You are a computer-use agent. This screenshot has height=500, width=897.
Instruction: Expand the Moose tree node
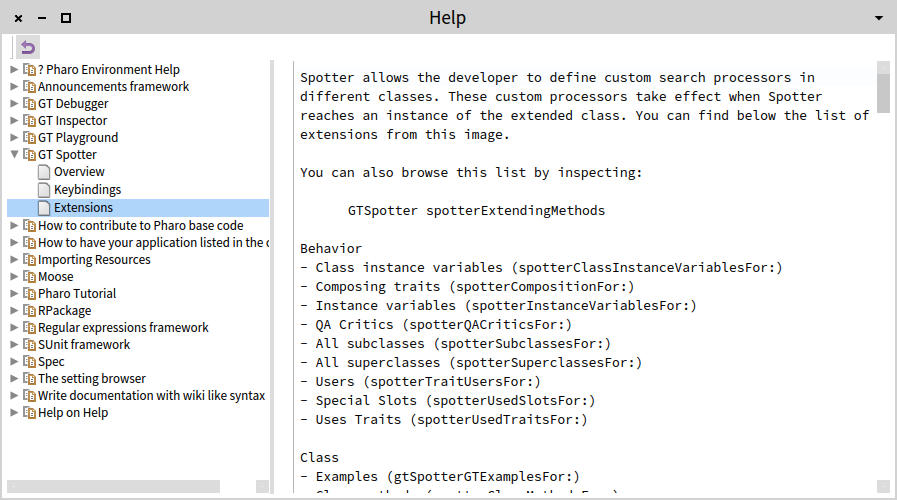pos(14,277)
